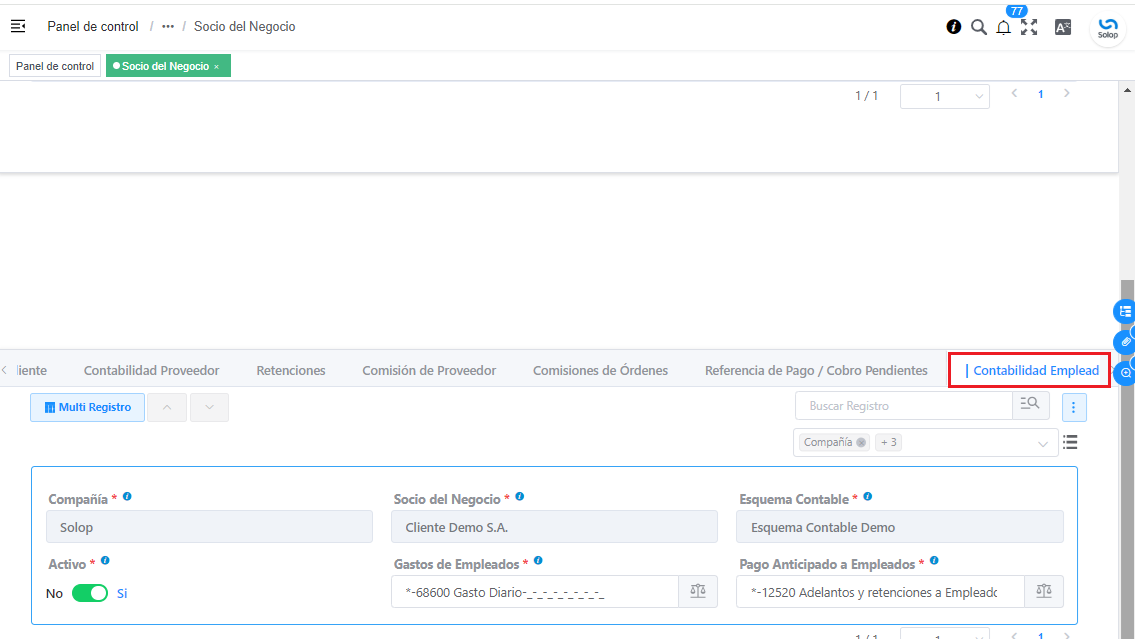Viewport: 1136px width, 639px height.
Task: Show info for Compañía field
Action: click(x=127, y=497)
